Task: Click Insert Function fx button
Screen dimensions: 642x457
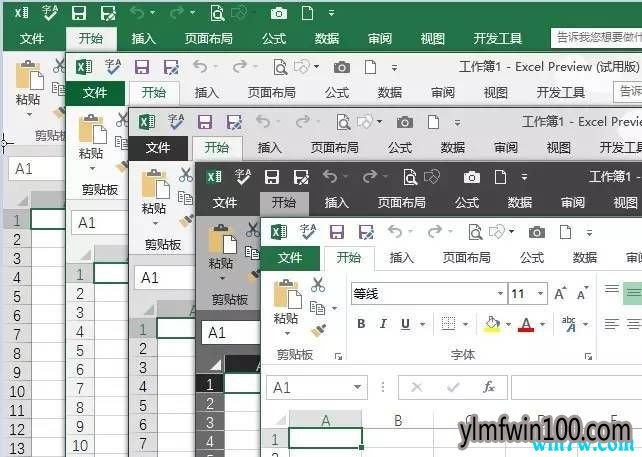Action: pos(489,387)
